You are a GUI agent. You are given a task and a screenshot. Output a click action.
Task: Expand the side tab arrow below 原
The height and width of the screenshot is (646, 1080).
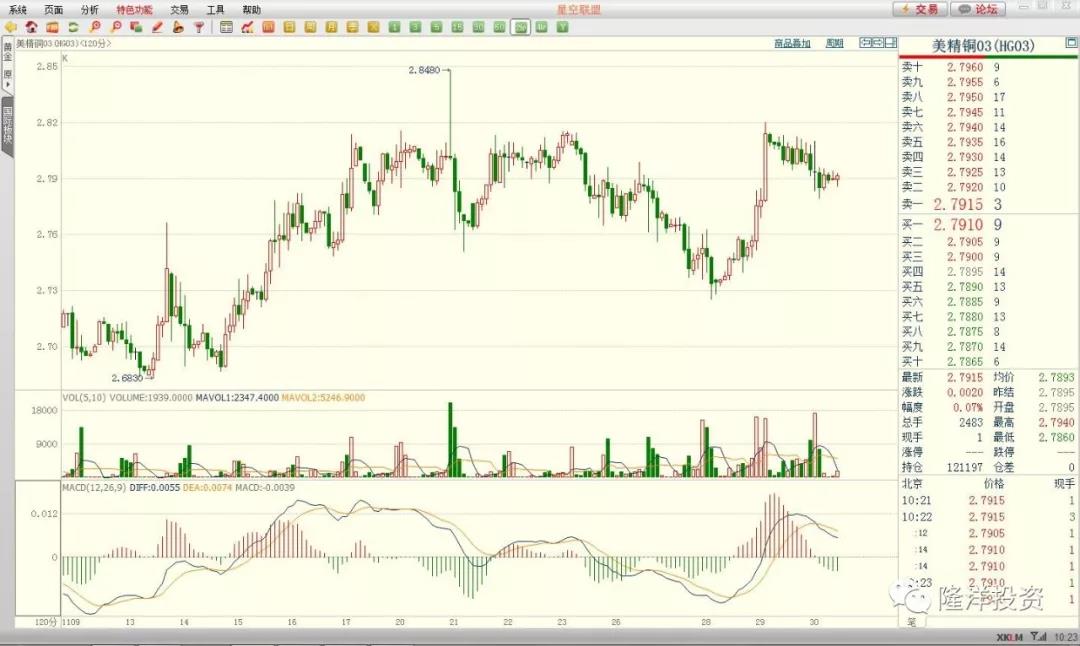click(x=8, y=85)
